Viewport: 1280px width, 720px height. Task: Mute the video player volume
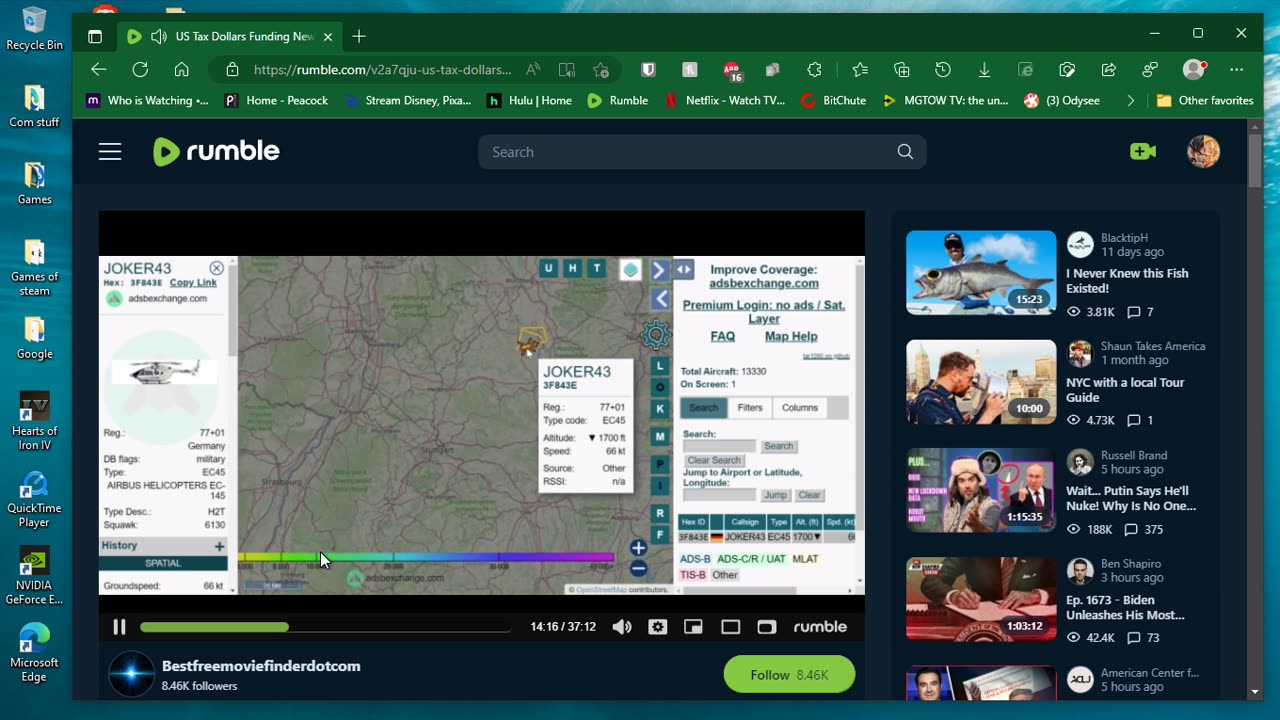[x=622, y=627]
